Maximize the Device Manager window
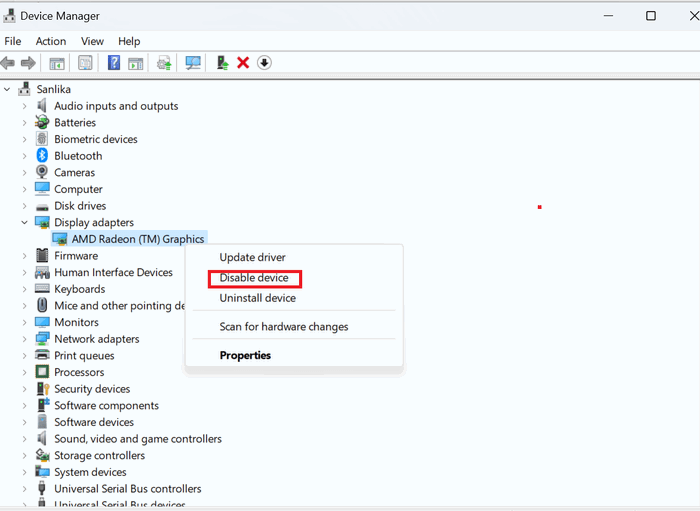The height and width of the screenshot is (511, 700). point(651,16)
